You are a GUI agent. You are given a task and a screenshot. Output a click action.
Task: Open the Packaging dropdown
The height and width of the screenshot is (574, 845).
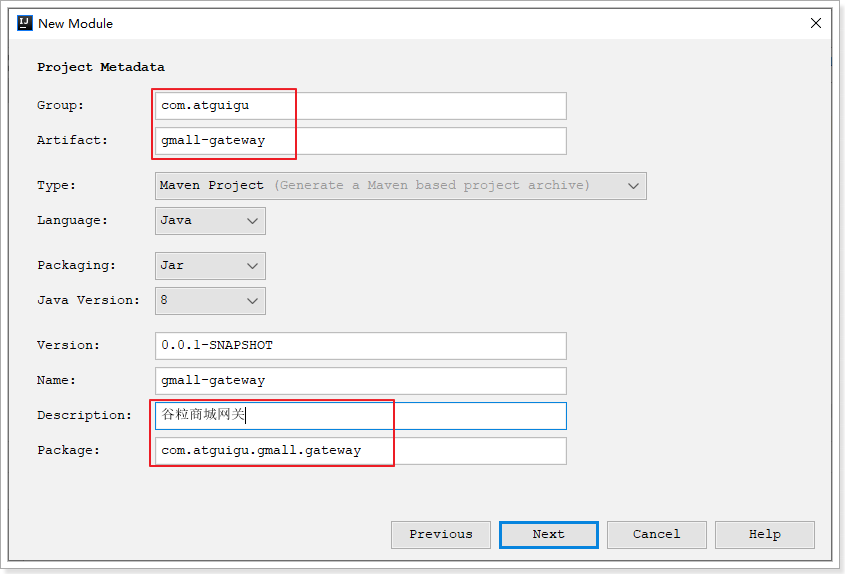click(210, 265)
